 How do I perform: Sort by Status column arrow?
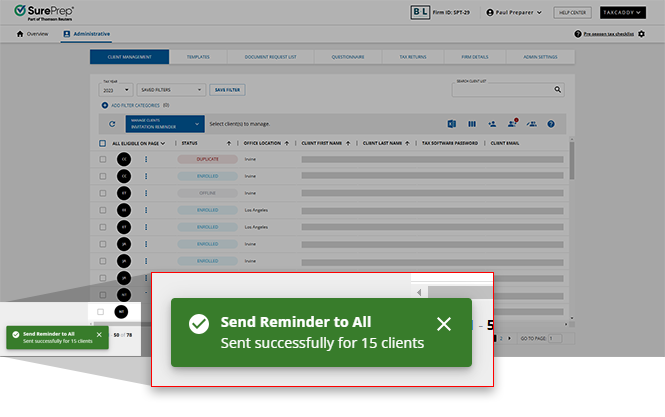[229, 143]
